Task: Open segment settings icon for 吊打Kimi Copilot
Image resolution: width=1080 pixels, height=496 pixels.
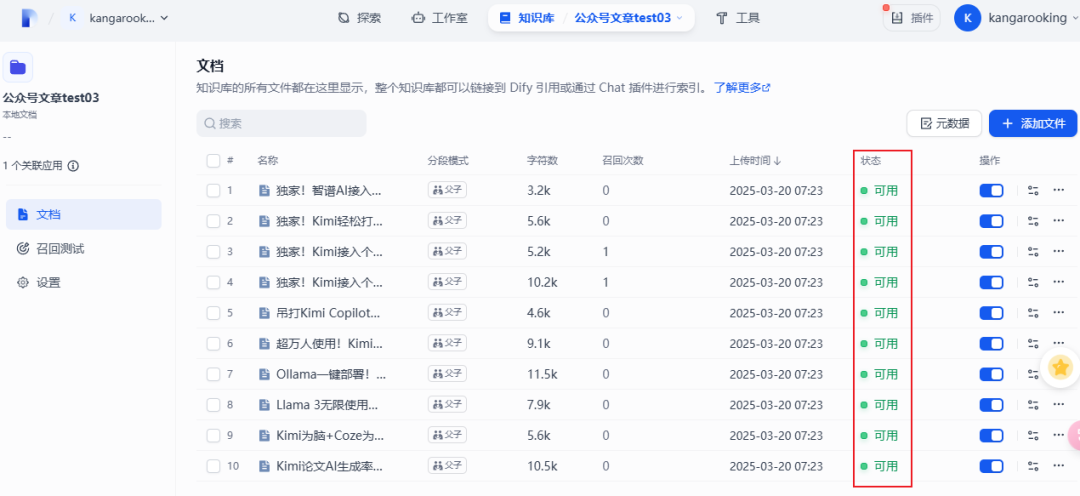Action: [x=1032, y=313]
